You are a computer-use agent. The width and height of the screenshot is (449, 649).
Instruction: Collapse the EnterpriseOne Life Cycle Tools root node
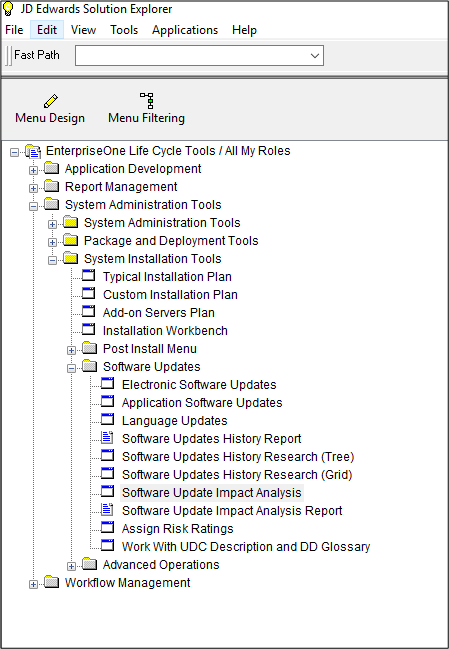(14, 153)
